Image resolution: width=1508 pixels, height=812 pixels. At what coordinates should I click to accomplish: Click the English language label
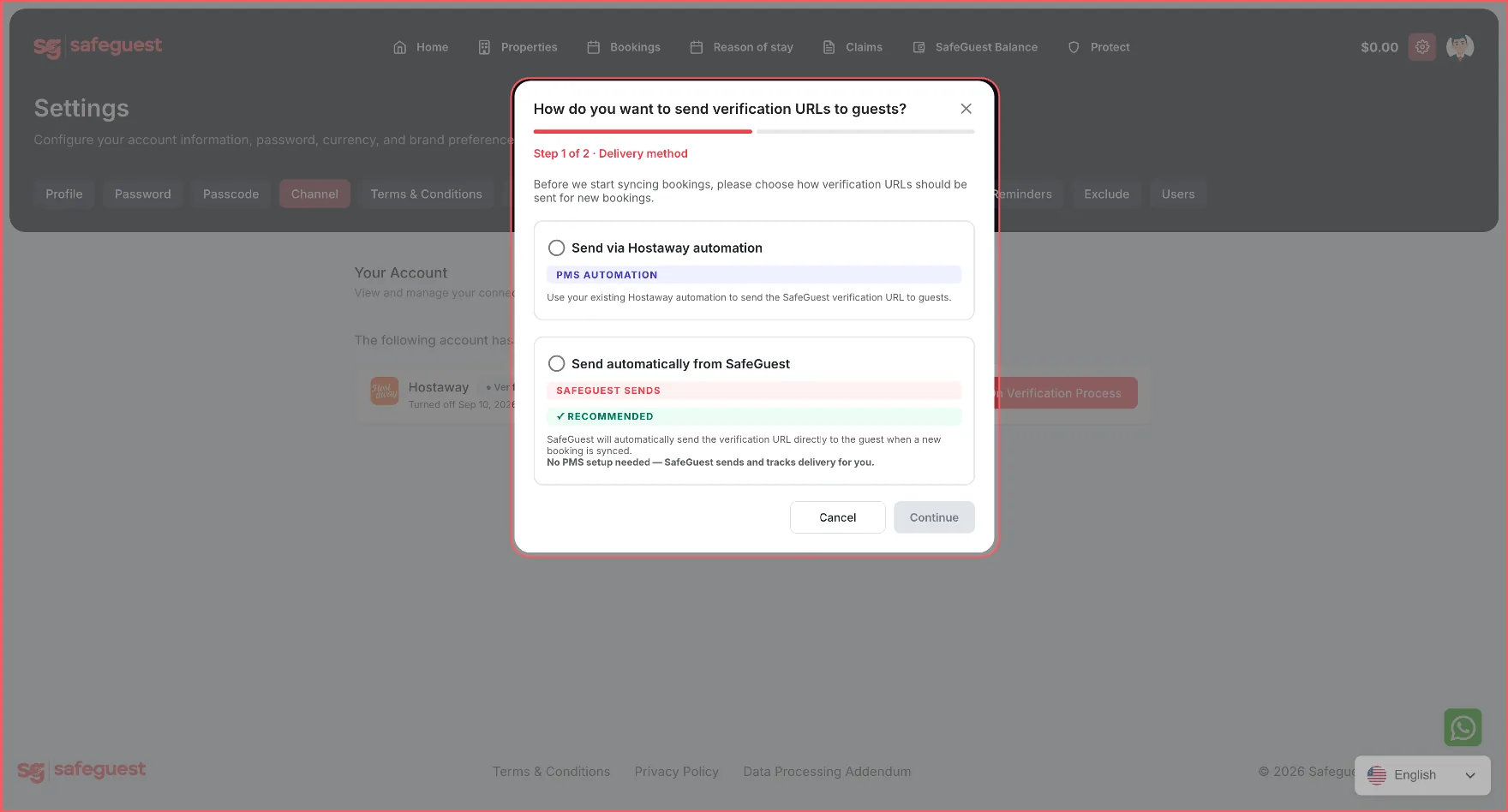point(1415,775)
